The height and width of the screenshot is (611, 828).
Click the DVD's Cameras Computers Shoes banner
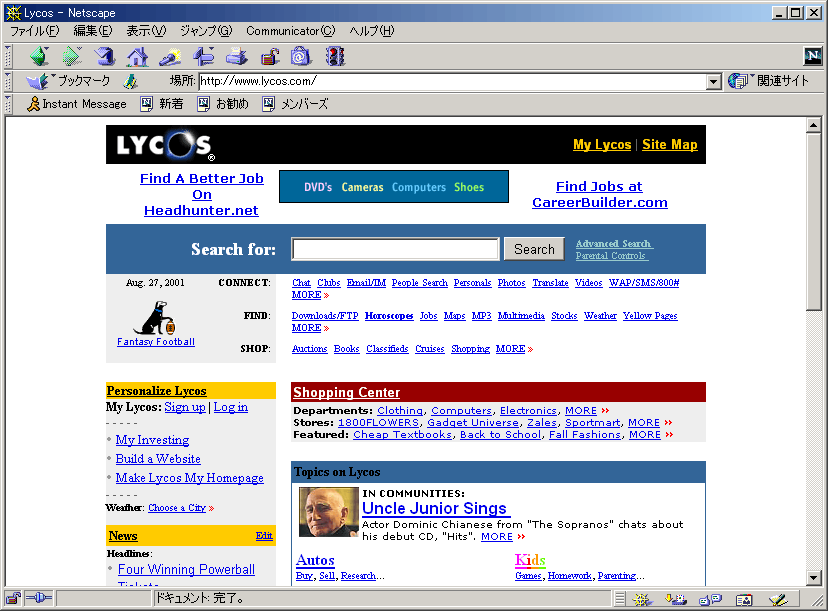(x=394, y=187)
